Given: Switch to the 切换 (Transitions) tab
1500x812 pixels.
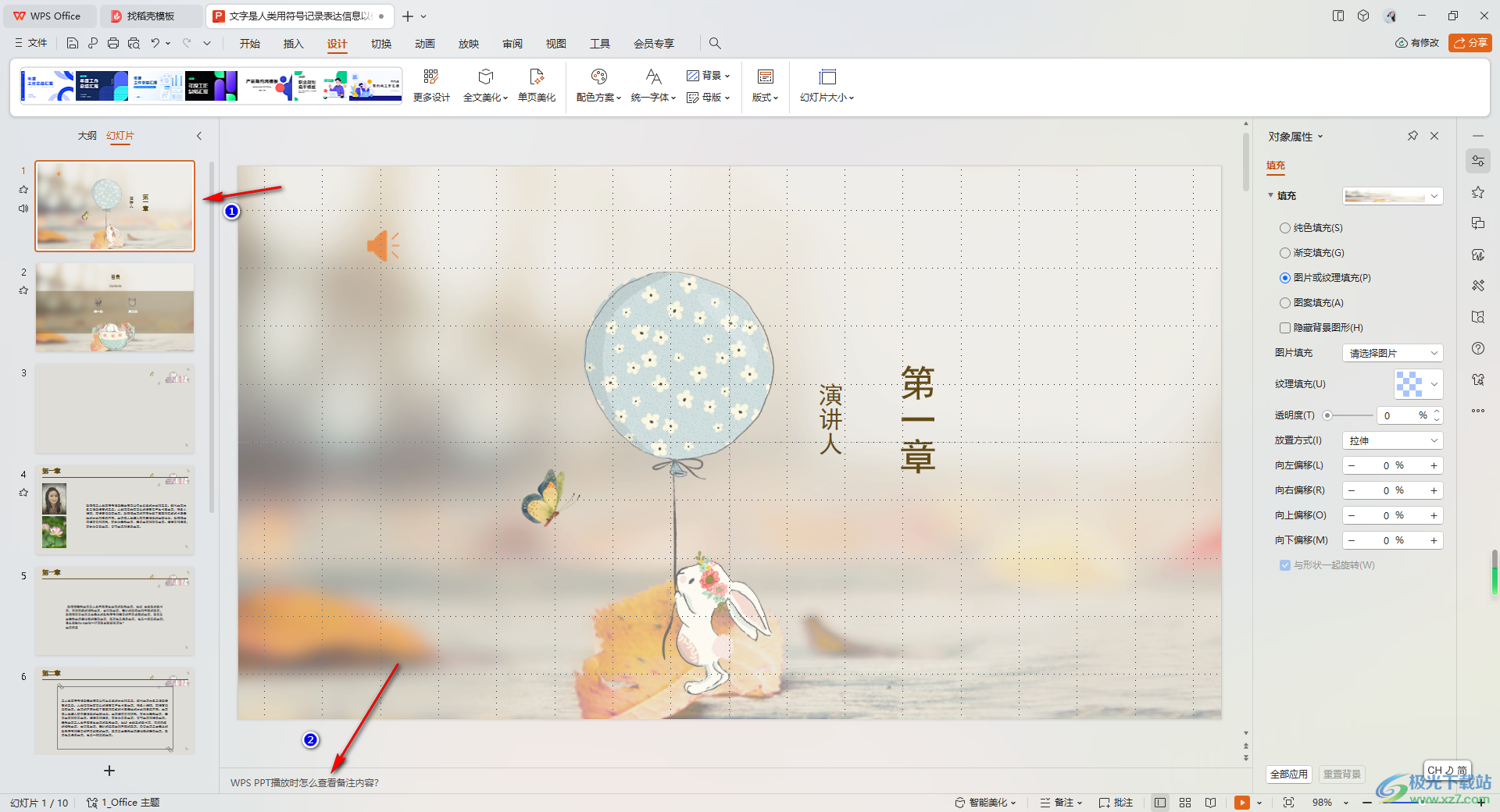Looking at the screenshot, I should click(381, 44).
